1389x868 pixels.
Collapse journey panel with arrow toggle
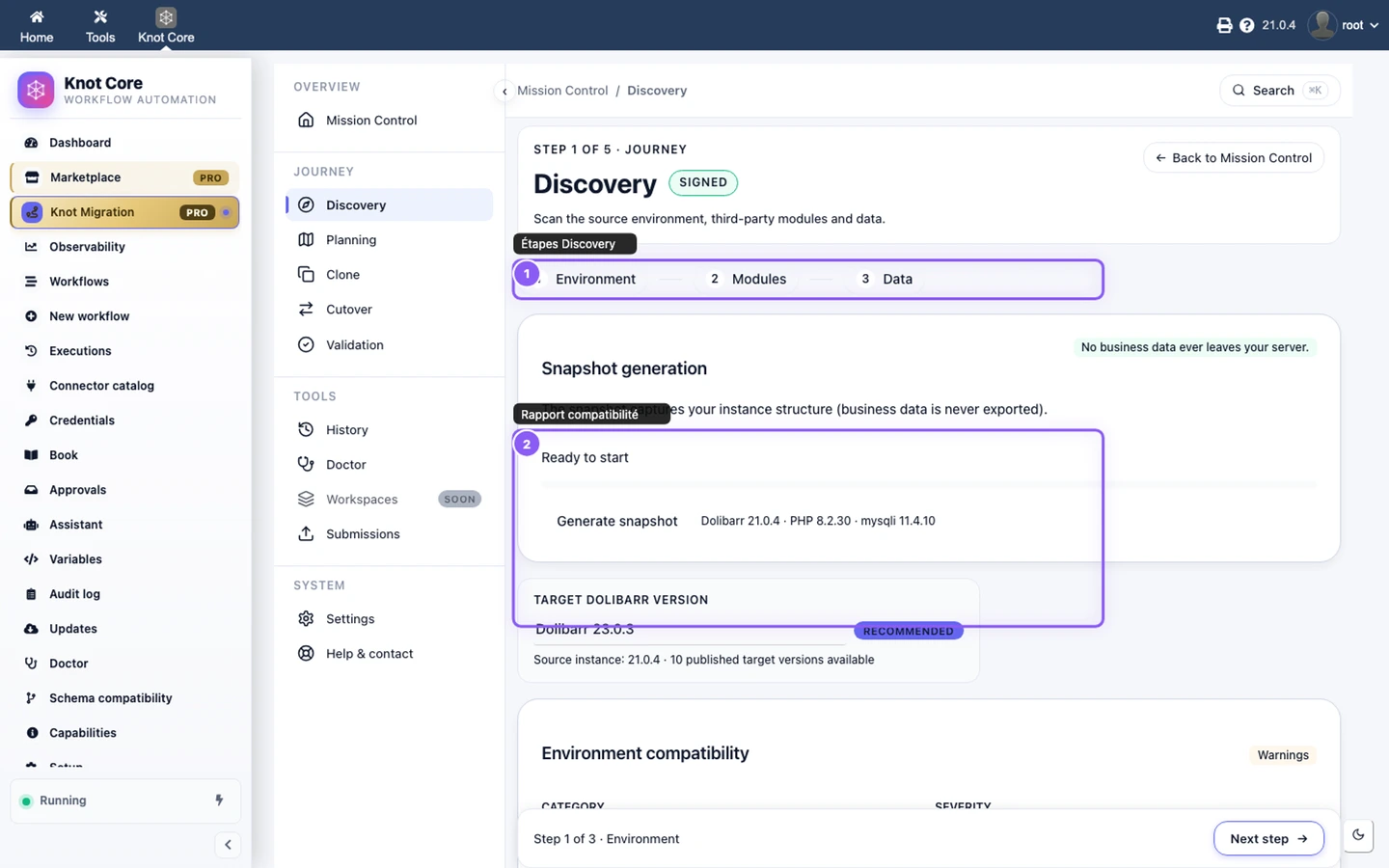click(x=504, y=92)
